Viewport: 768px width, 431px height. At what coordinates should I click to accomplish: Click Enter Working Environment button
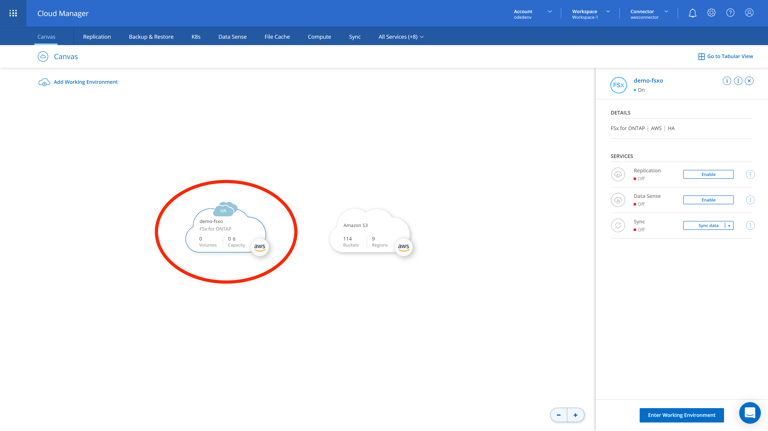tap(681, 415)
